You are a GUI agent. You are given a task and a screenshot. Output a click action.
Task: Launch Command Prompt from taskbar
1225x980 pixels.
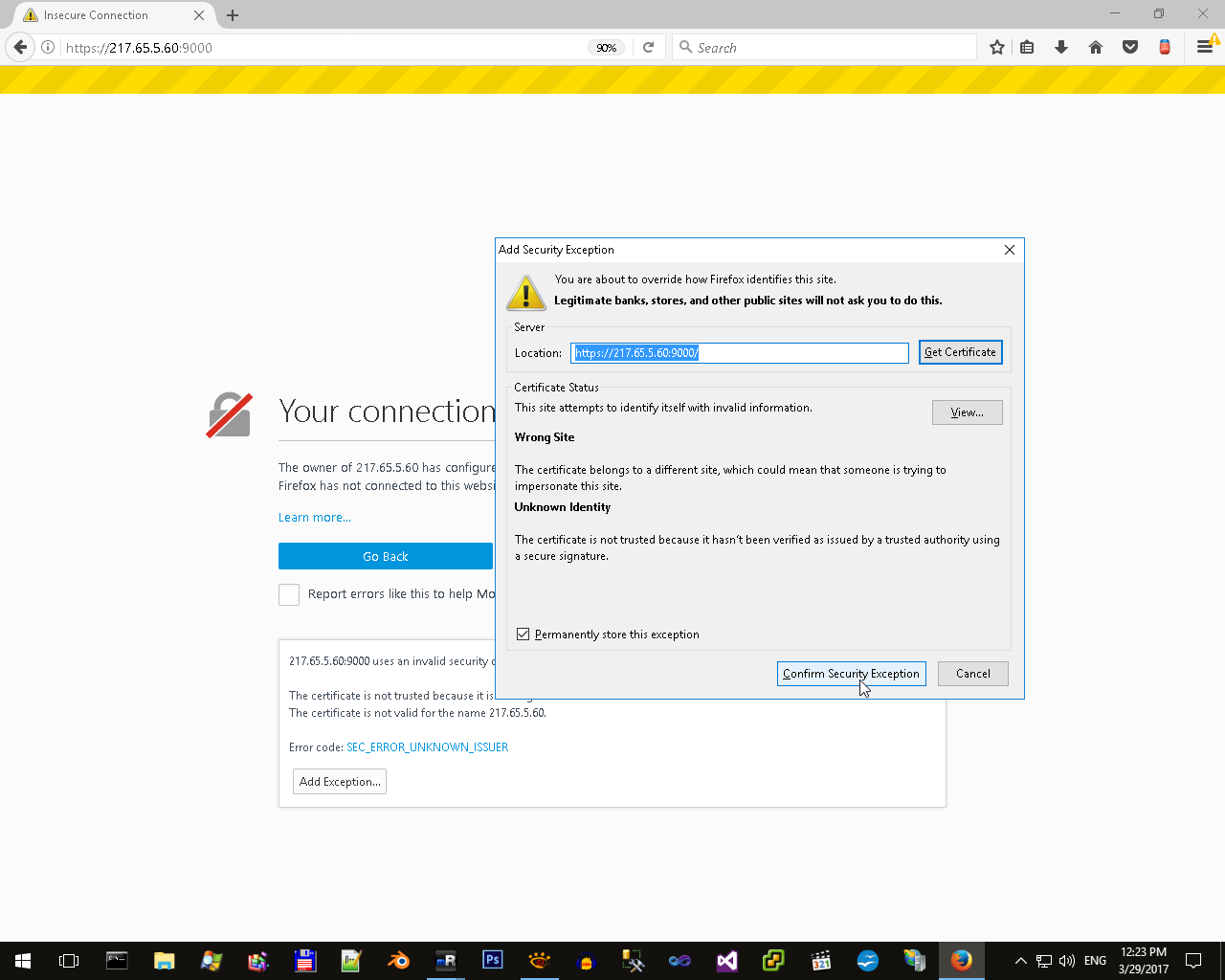[117, 961]
